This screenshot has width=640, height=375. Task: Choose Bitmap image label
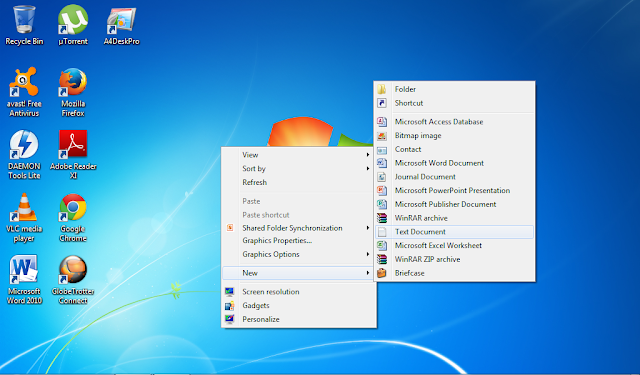tap(418, 135)
